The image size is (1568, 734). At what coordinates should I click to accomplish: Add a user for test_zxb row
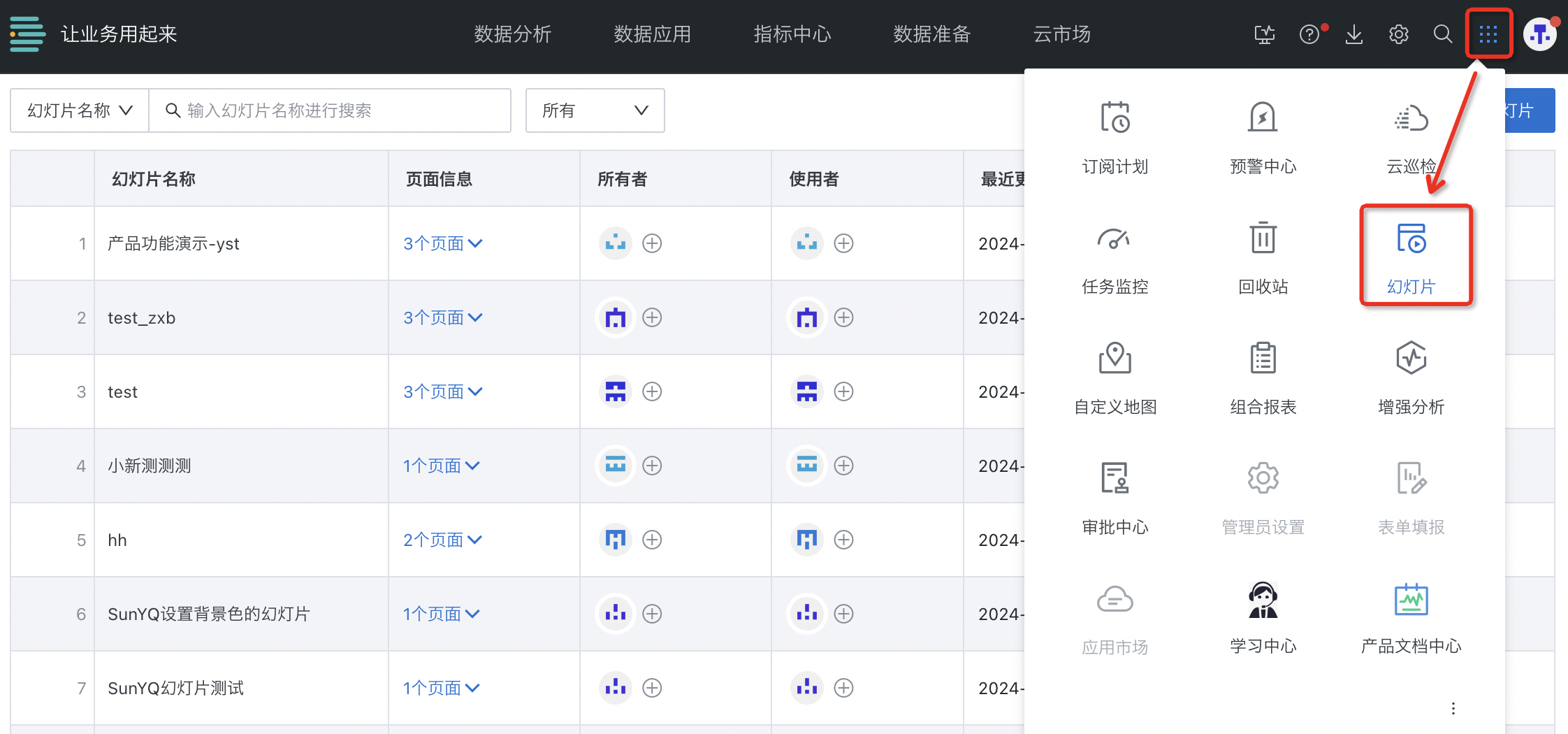(843, 317)
